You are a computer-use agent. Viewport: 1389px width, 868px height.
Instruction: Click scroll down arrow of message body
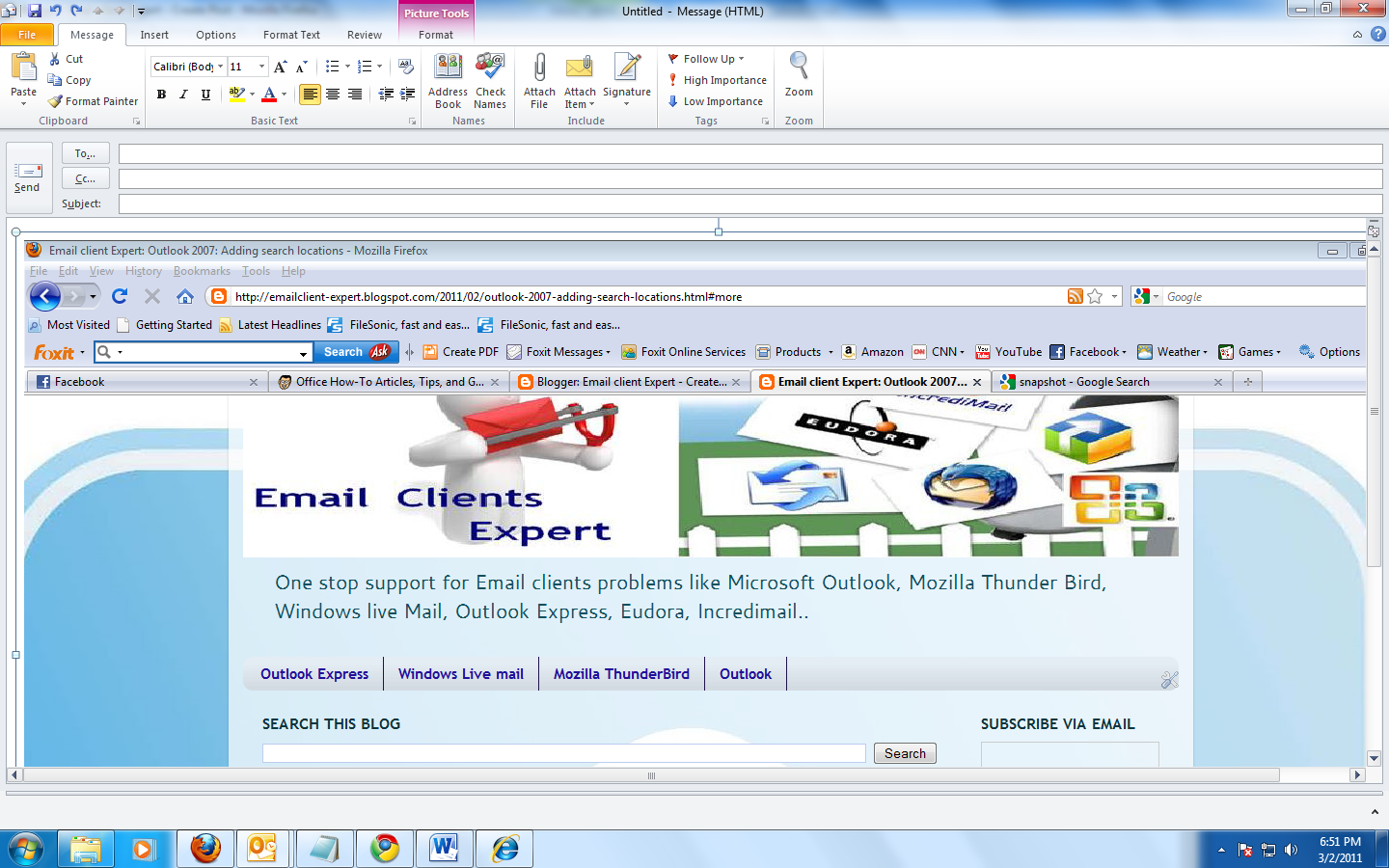click(1374, 758)
